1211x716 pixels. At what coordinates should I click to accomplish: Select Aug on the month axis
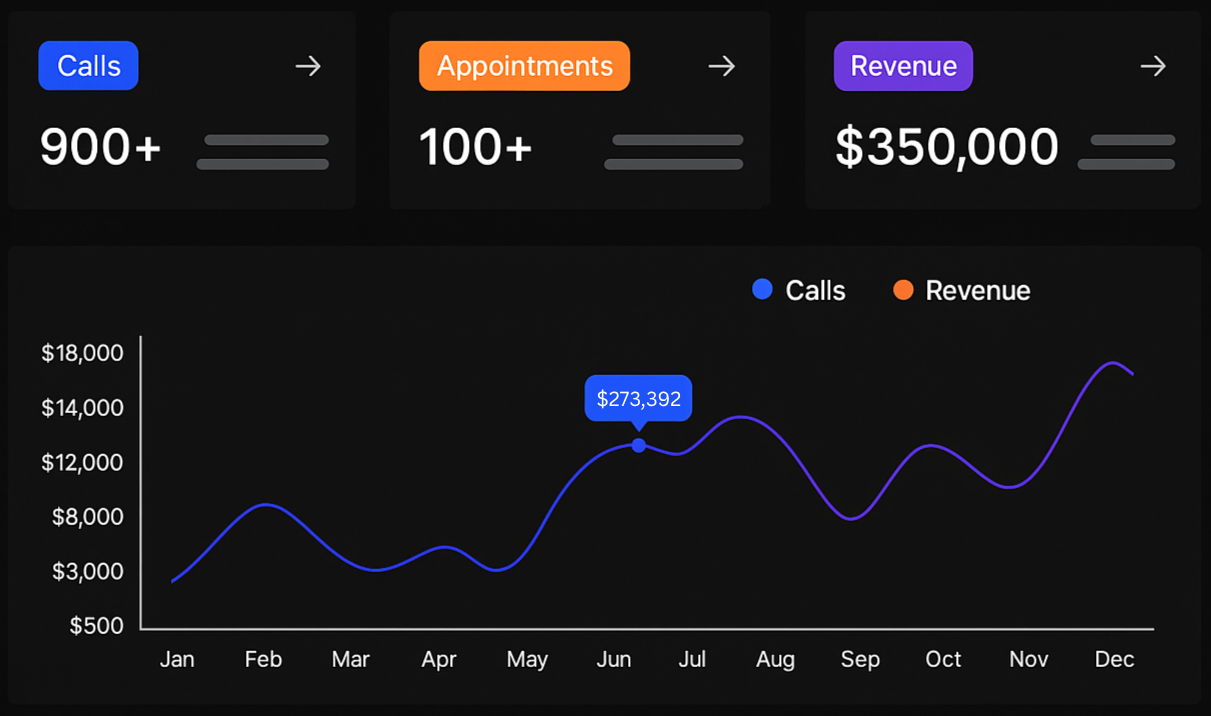[775, 660]
